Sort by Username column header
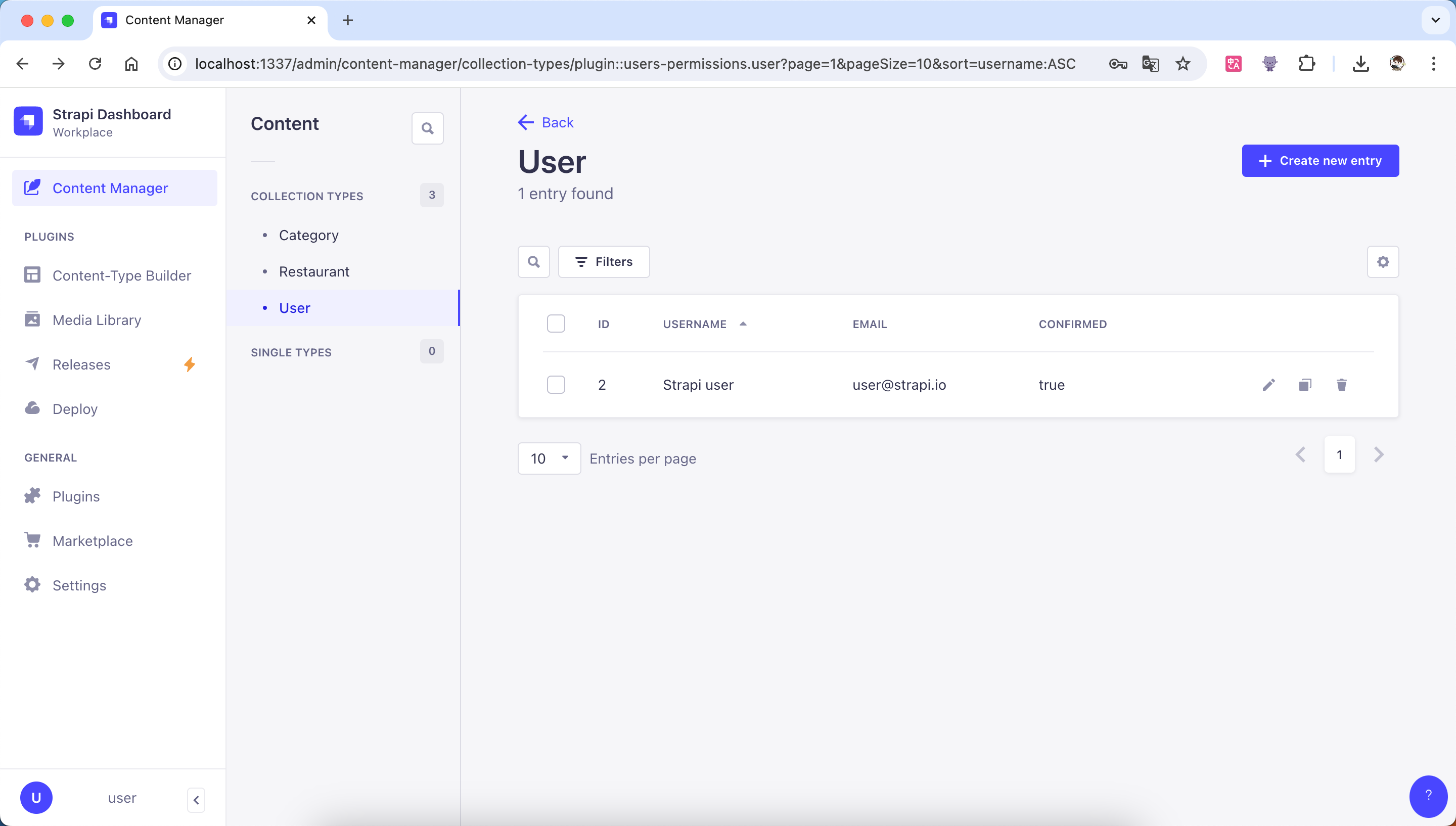Viewport: 1456px width, 826px height. click(x=694, y=324)
